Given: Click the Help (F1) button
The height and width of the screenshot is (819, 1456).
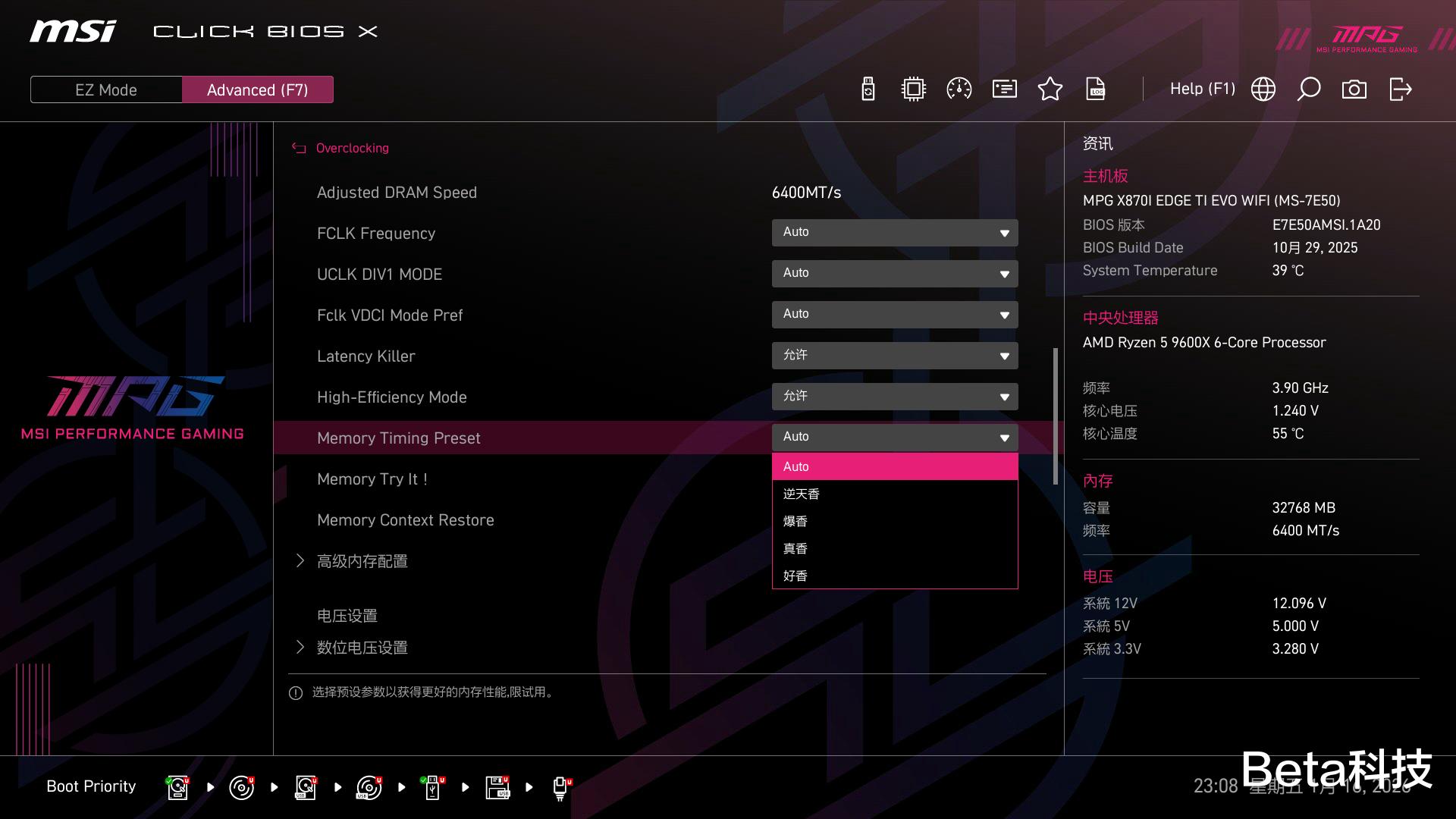Looking at the screenshot, I should click(x=1202, y=89).
